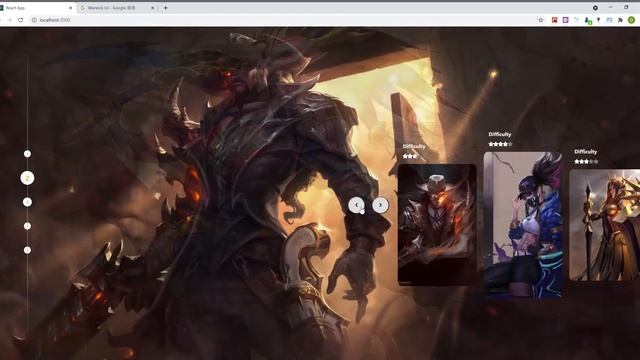Click the previous slide arrow button
Viewport: 640px width, 360px height.
(356, 205)
